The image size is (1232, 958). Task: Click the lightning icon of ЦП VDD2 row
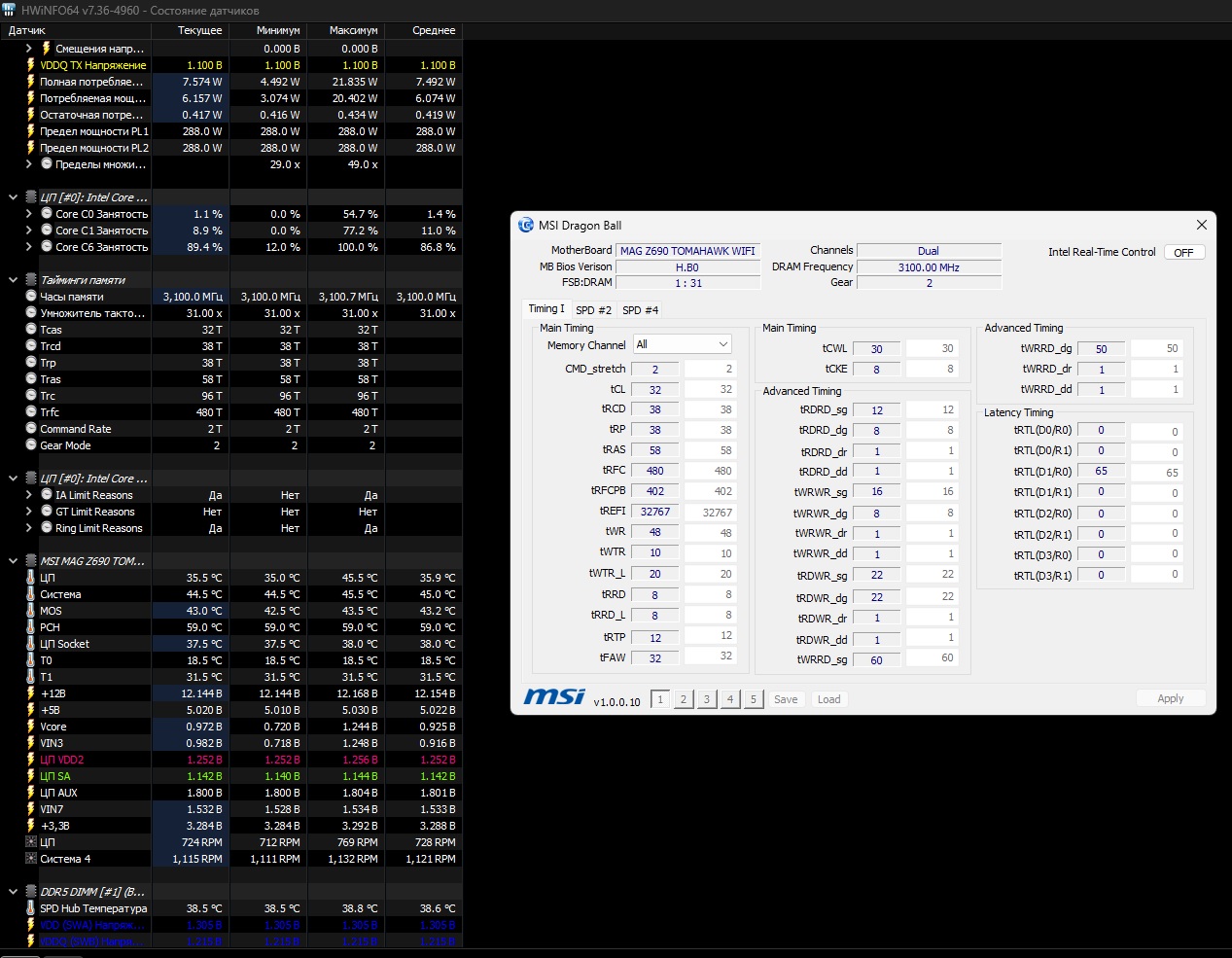click(x=31, y=760)
